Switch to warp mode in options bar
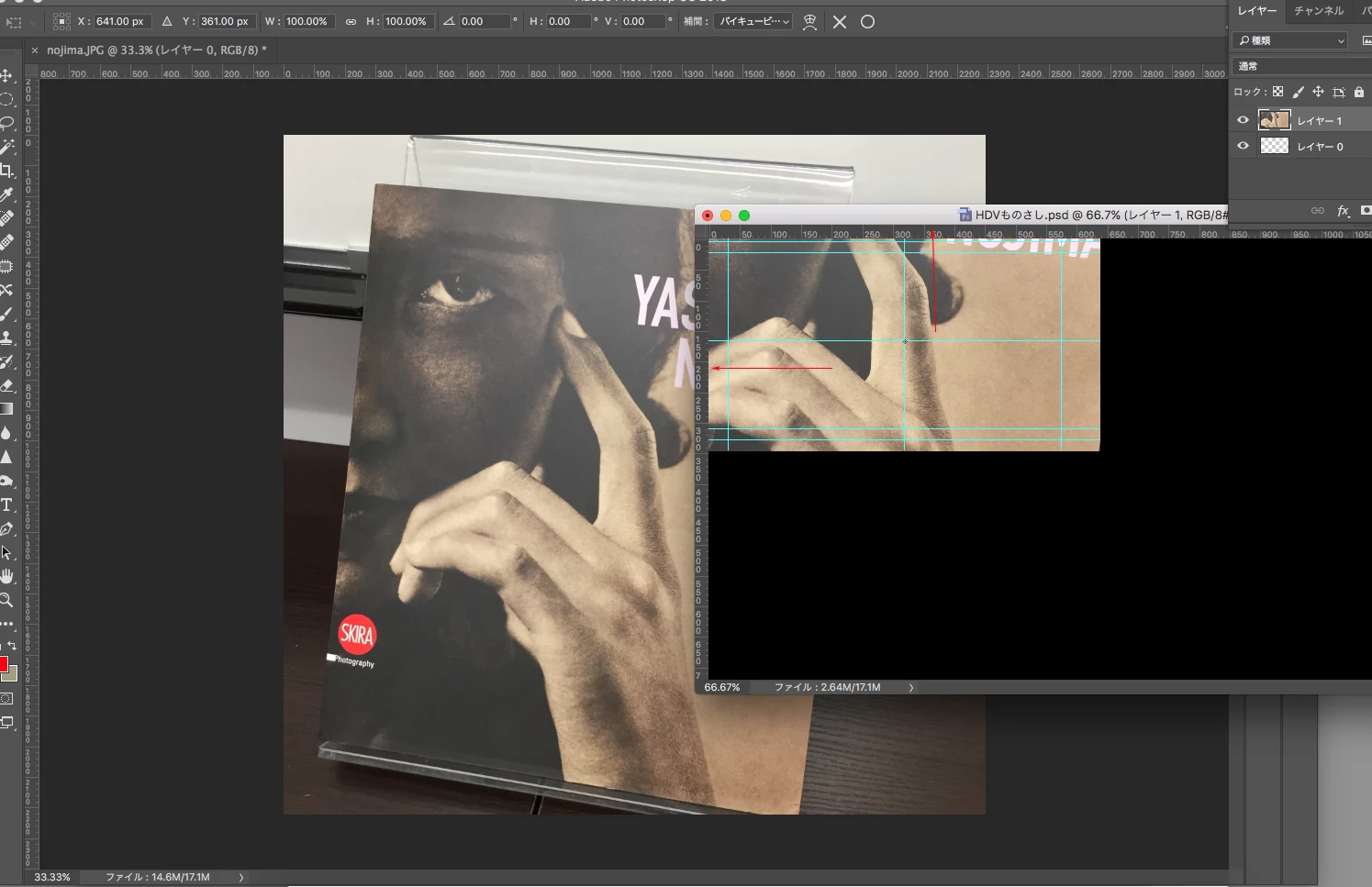Viewport: 1372px width, 887px height. point(809,22)
